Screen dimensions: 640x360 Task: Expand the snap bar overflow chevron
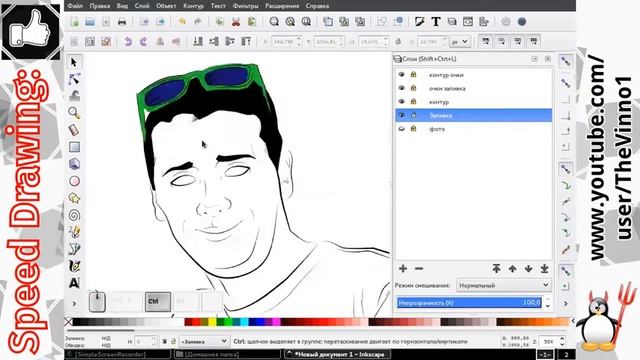566,304
